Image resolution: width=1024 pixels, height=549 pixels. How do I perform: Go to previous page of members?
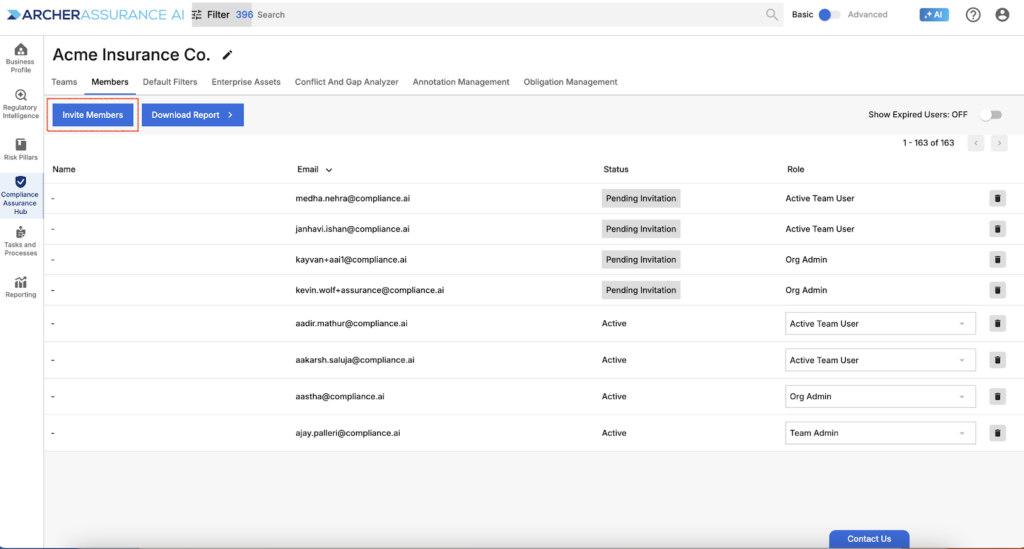[x=976, y=143]
